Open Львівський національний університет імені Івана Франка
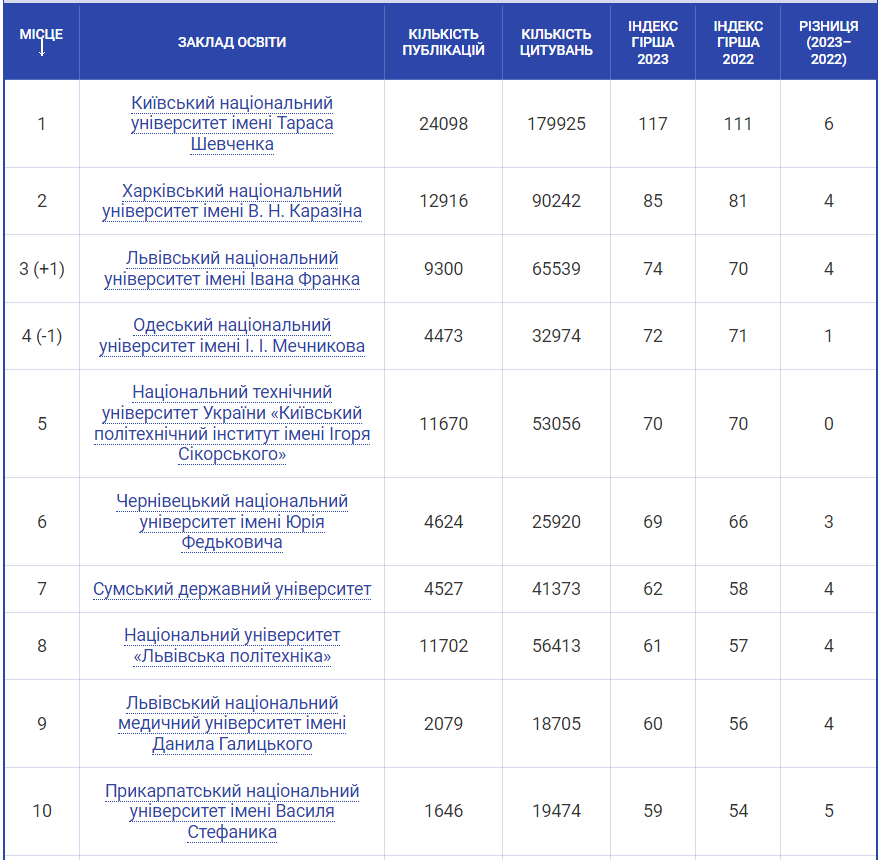Screen dimensions: 884x860 tap(232, 269)
